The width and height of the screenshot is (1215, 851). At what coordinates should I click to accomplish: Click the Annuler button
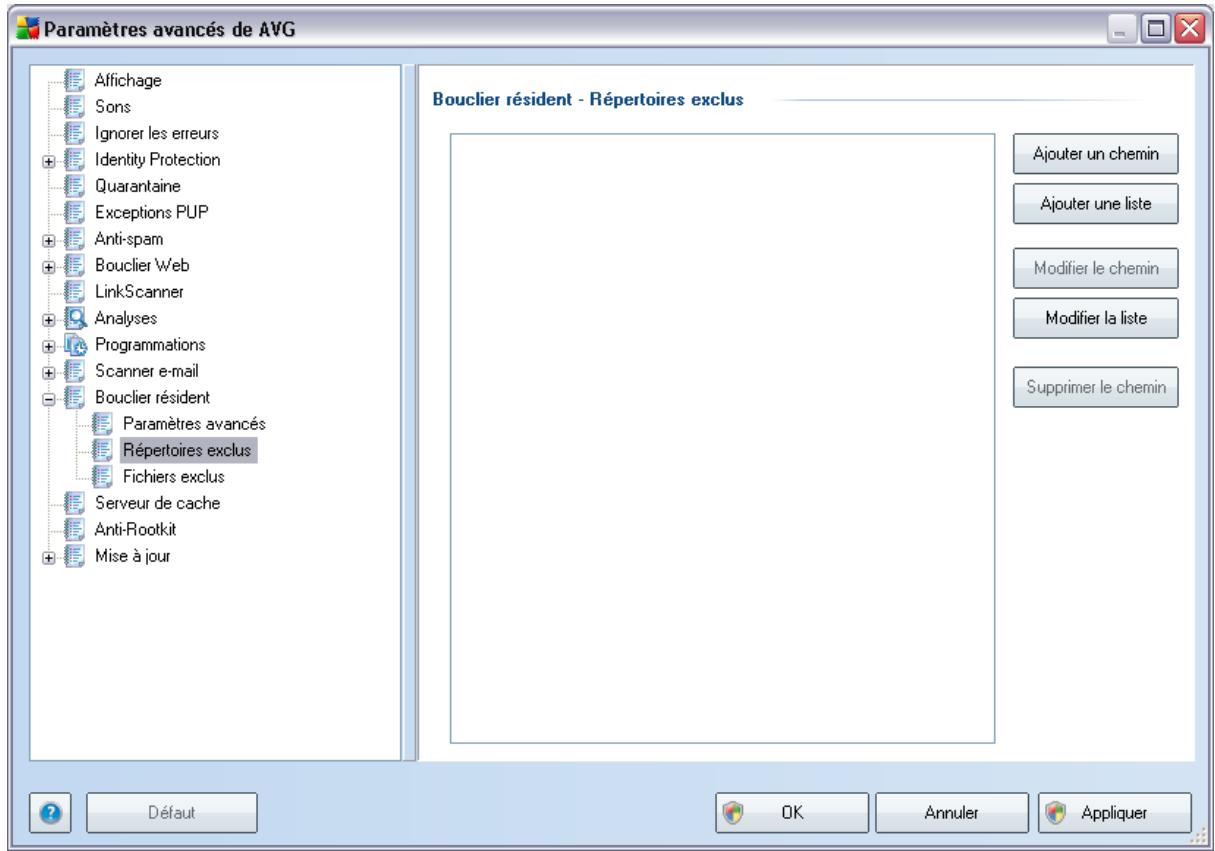(x=954, y=813)
